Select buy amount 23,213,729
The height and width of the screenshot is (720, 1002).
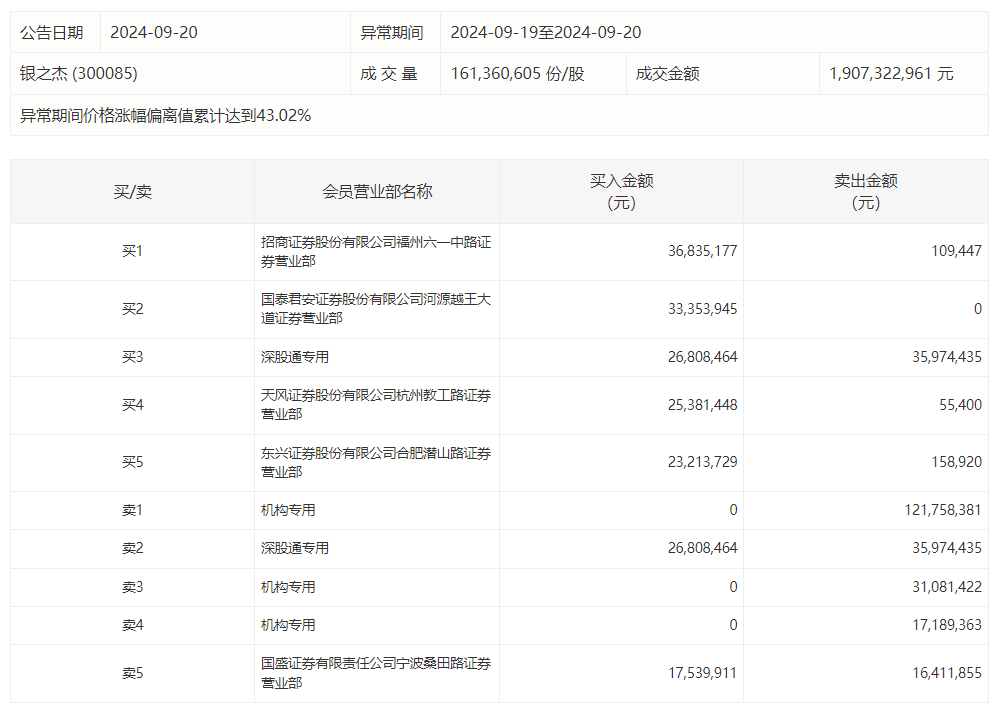(702, 462)
